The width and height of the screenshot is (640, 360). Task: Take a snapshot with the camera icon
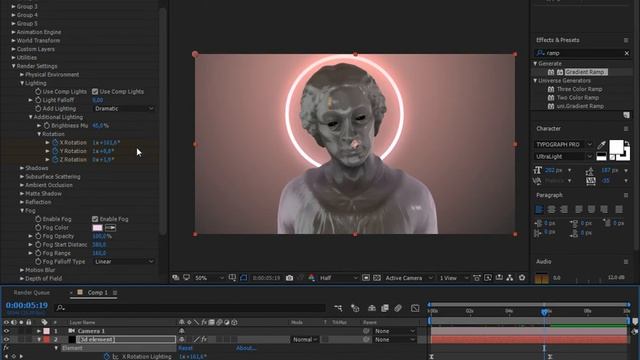[289, 278]
